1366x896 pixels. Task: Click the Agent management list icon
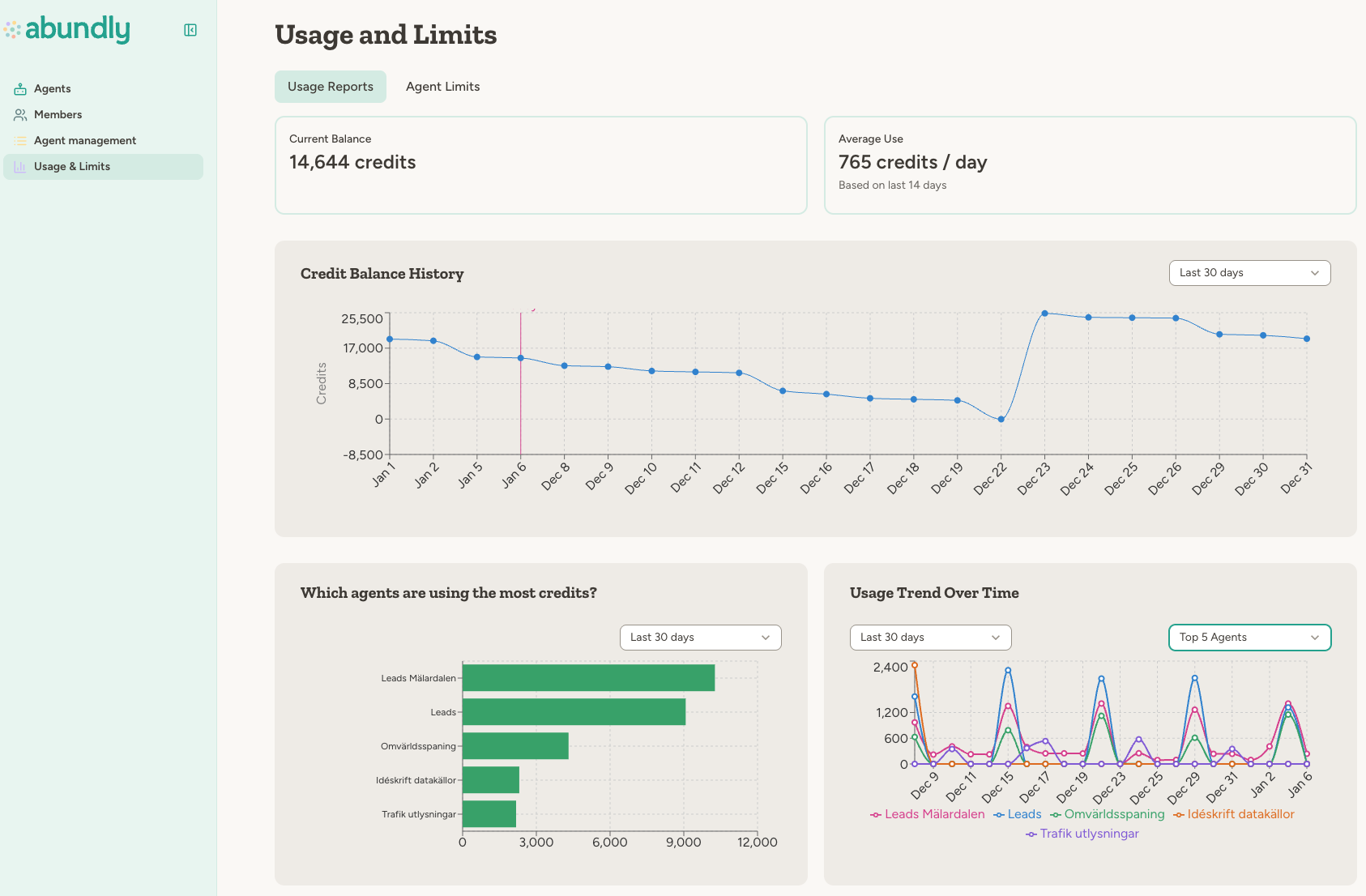19,140
